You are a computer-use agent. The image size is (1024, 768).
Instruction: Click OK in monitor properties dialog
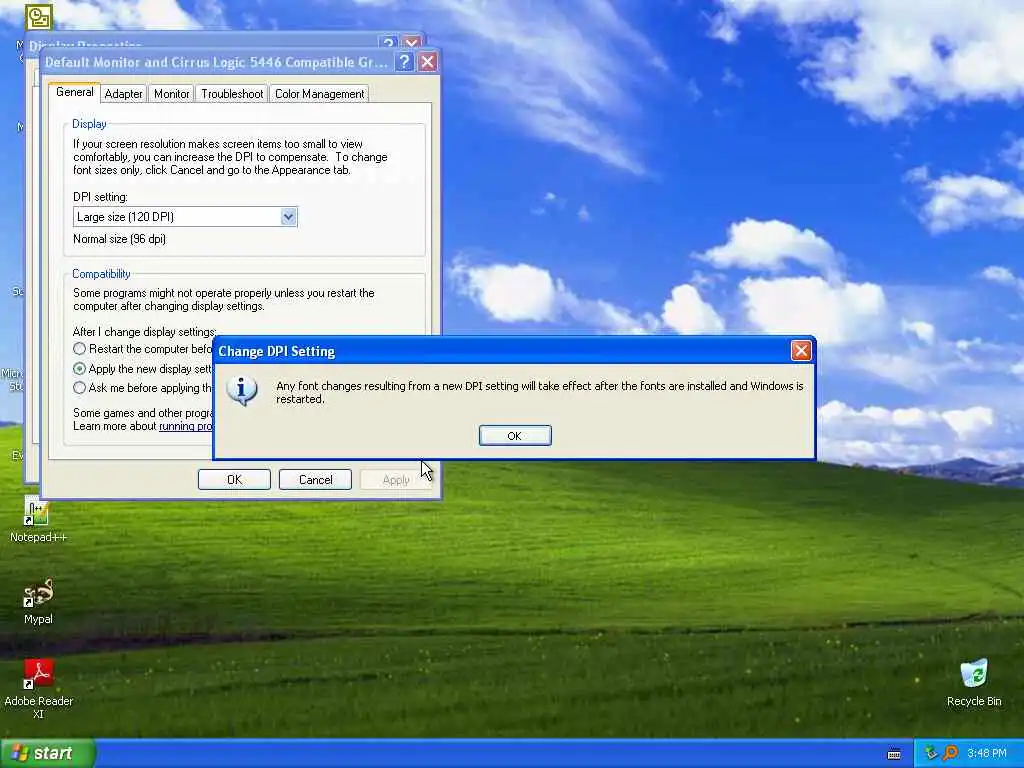(234, 480)
